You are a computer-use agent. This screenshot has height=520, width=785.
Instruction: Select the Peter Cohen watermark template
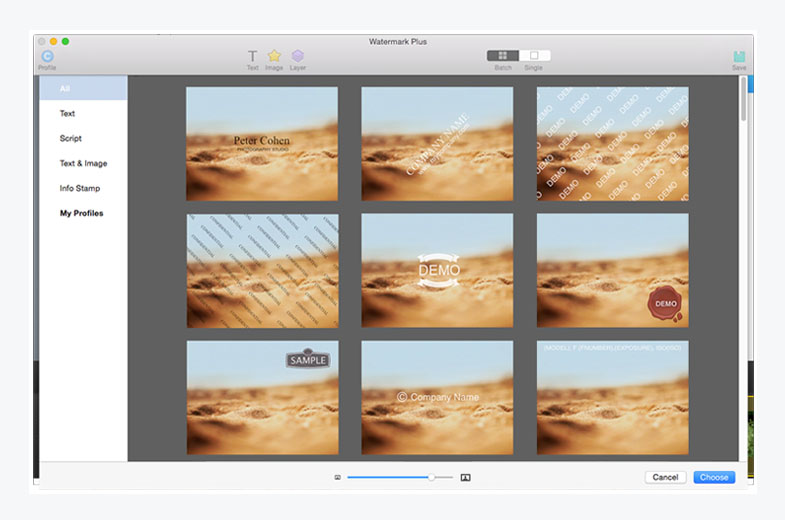(x=262, y=144)
